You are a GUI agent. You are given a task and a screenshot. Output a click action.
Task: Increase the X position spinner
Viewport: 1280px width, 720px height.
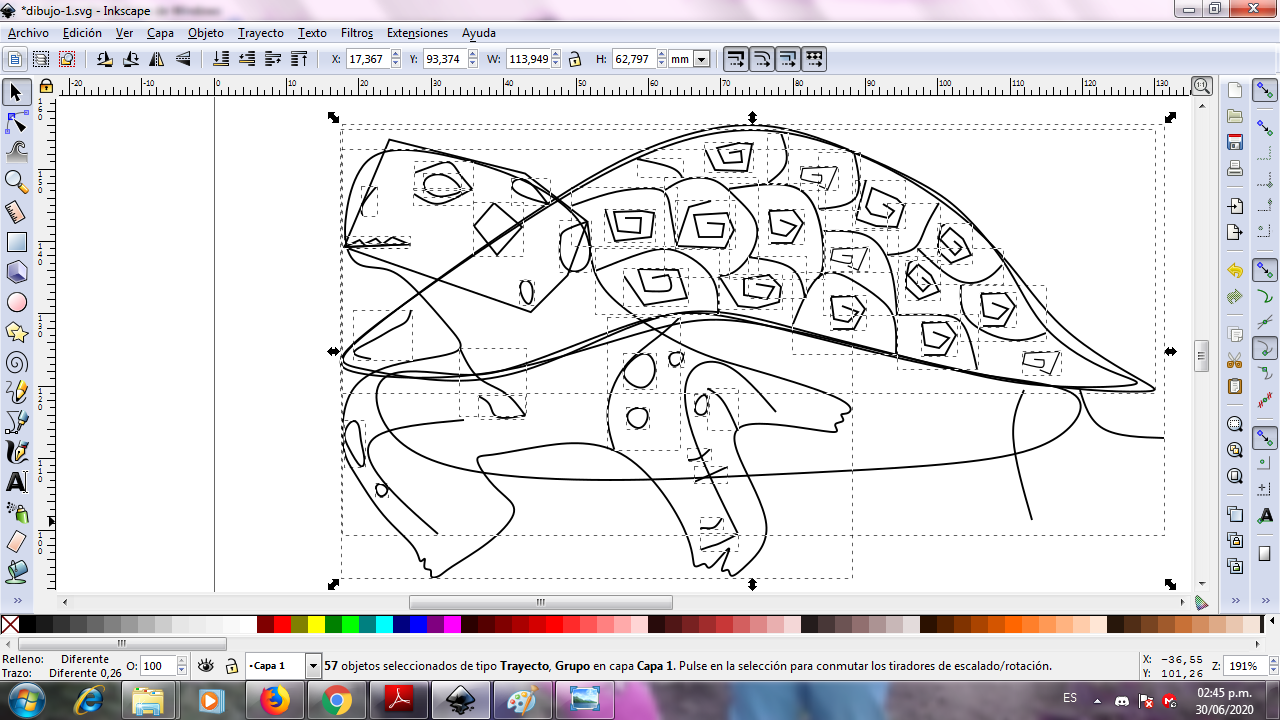(395, 55)
